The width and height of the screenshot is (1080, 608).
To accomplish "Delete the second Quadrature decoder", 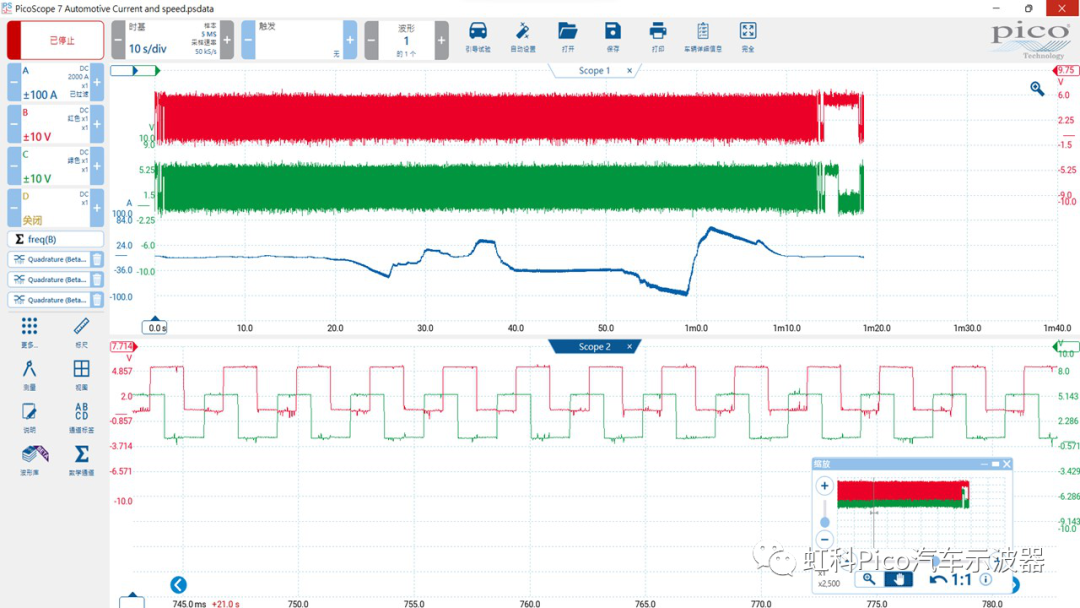I will pyautogui.click(x=97, y=280).
